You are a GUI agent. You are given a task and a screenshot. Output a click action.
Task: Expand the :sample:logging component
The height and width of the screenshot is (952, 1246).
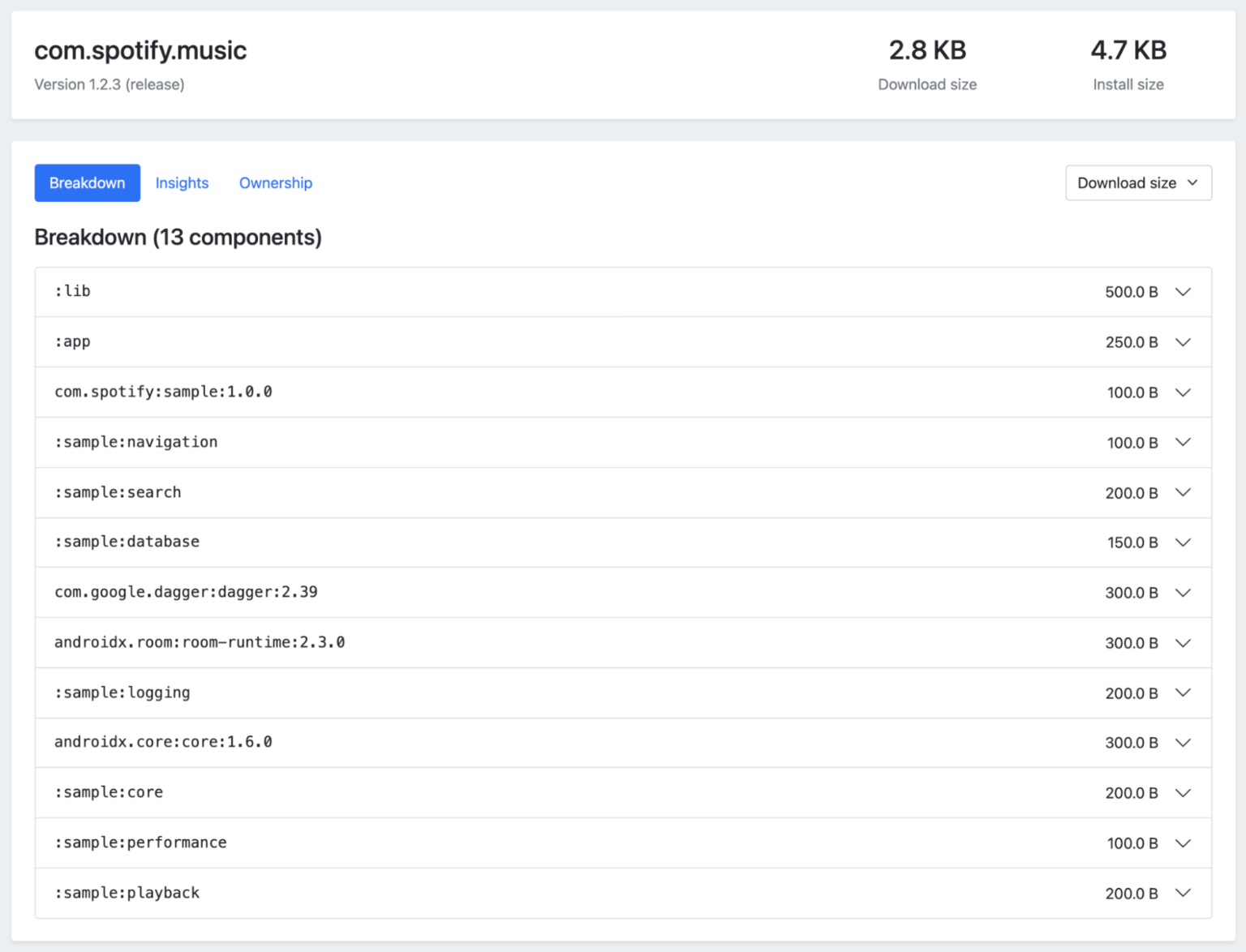point(1183,693)
